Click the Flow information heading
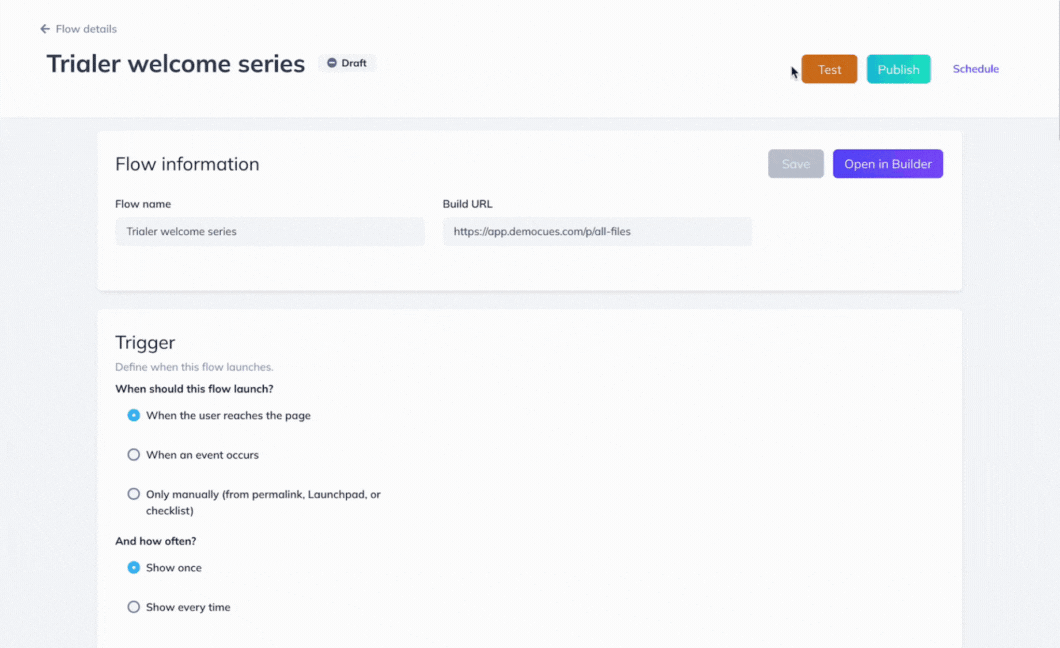Viewport: 1060px width, 648px height. tap(187, 164)
